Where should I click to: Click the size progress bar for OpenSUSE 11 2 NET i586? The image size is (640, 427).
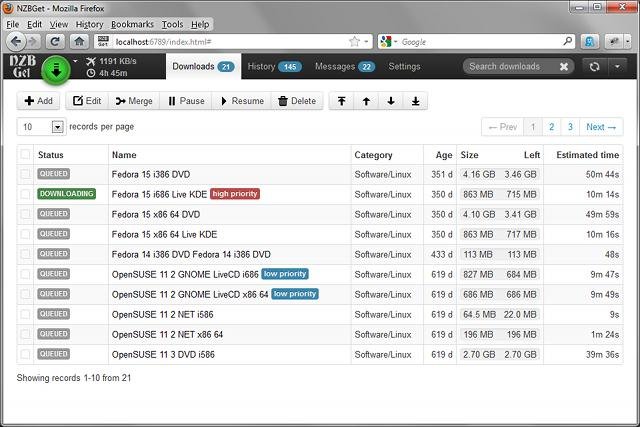(x=500, y=314)
